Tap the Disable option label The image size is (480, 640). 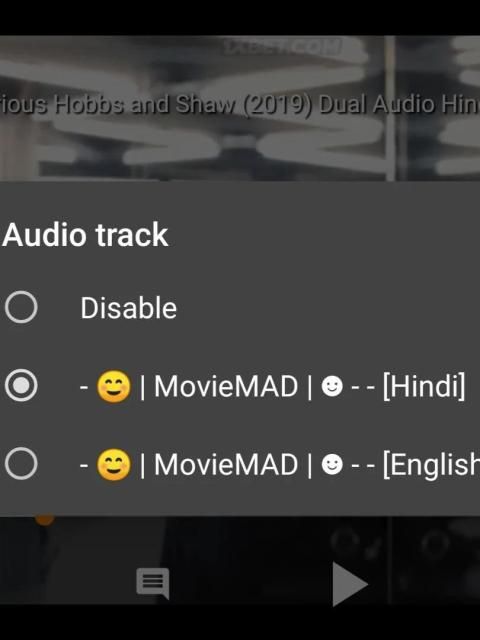[129, 308]
